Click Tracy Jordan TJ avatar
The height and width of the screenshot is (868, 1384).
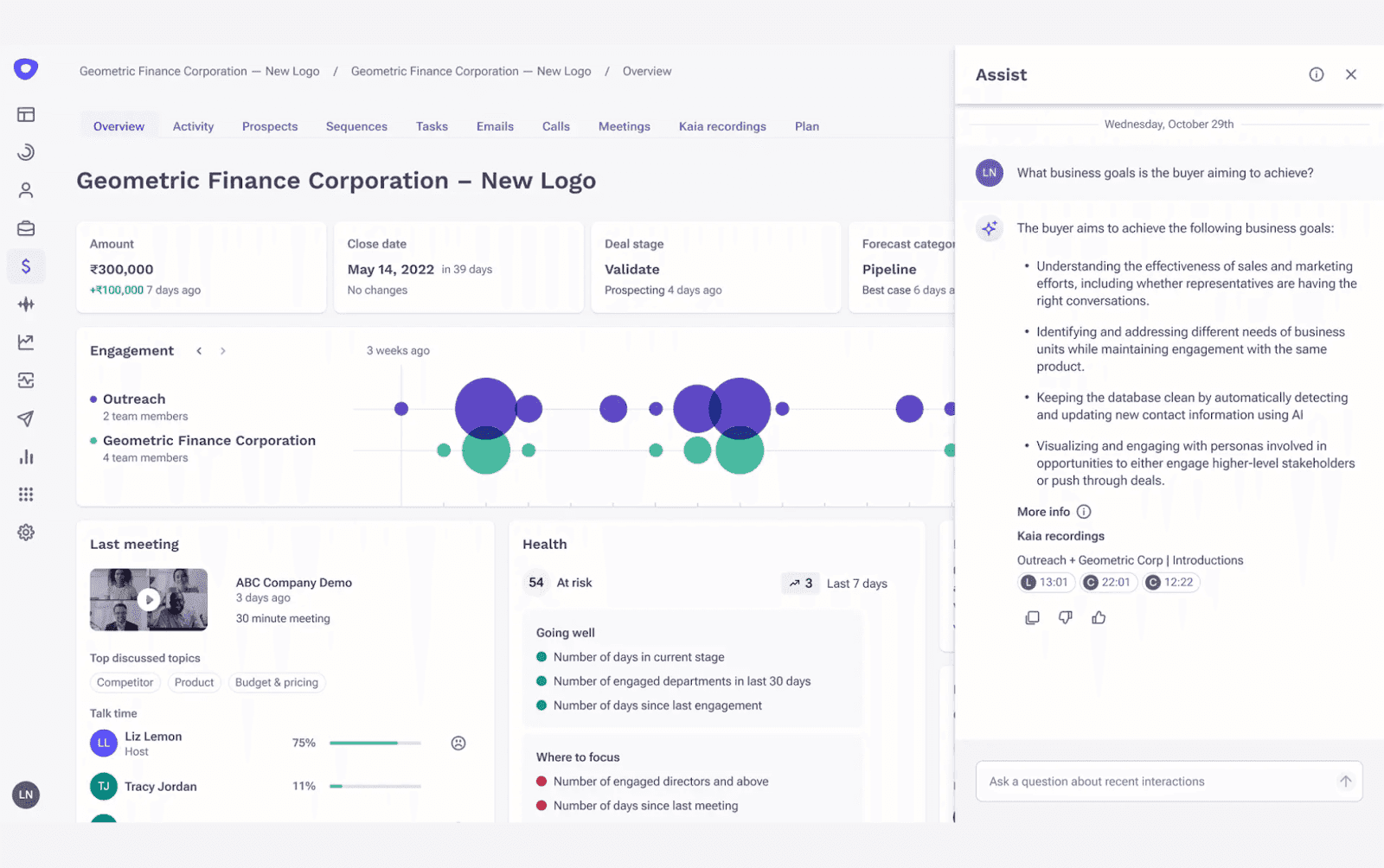104,786
